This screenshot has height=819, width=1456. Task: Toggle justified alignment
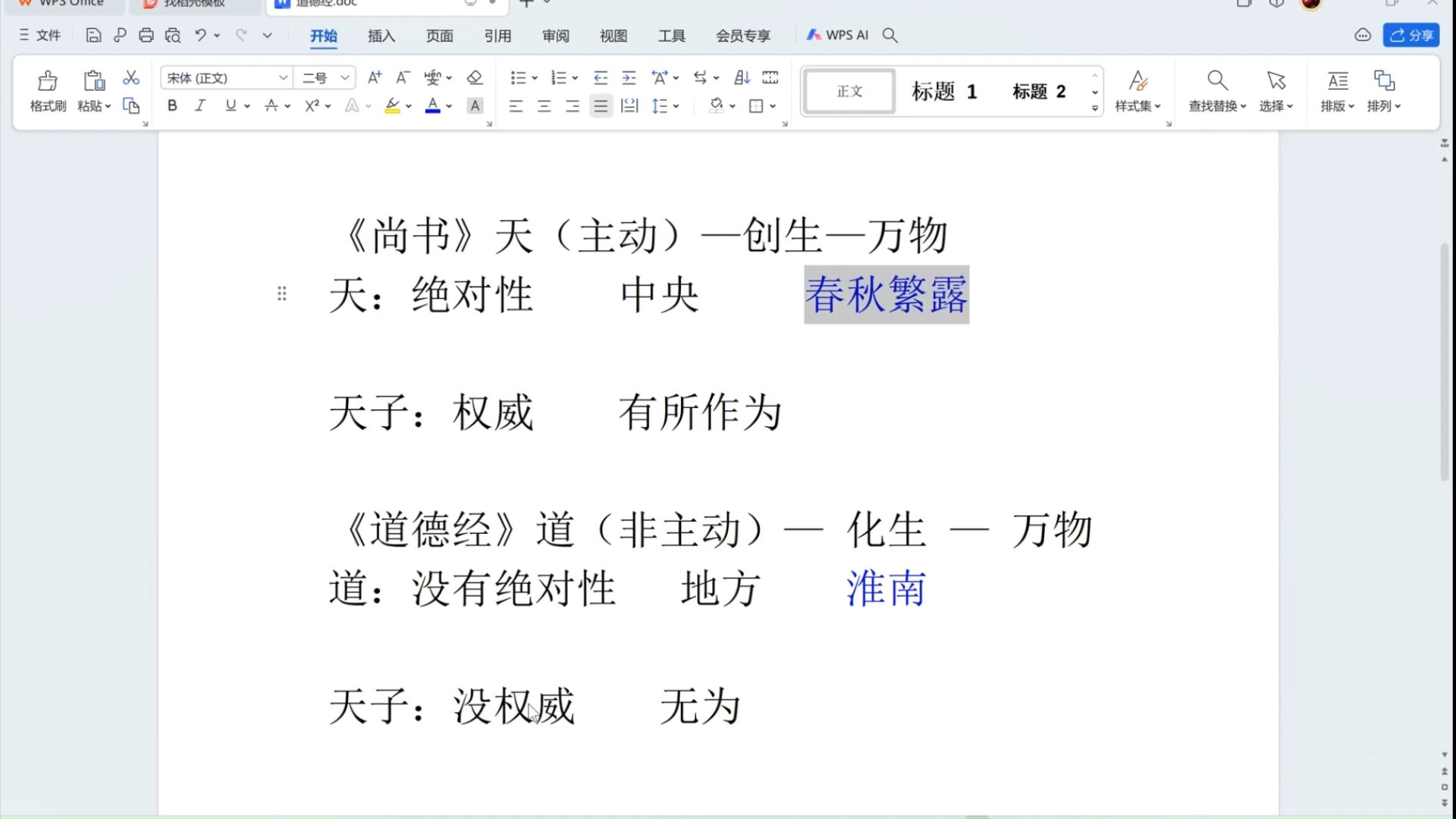(x=601, y=106)
